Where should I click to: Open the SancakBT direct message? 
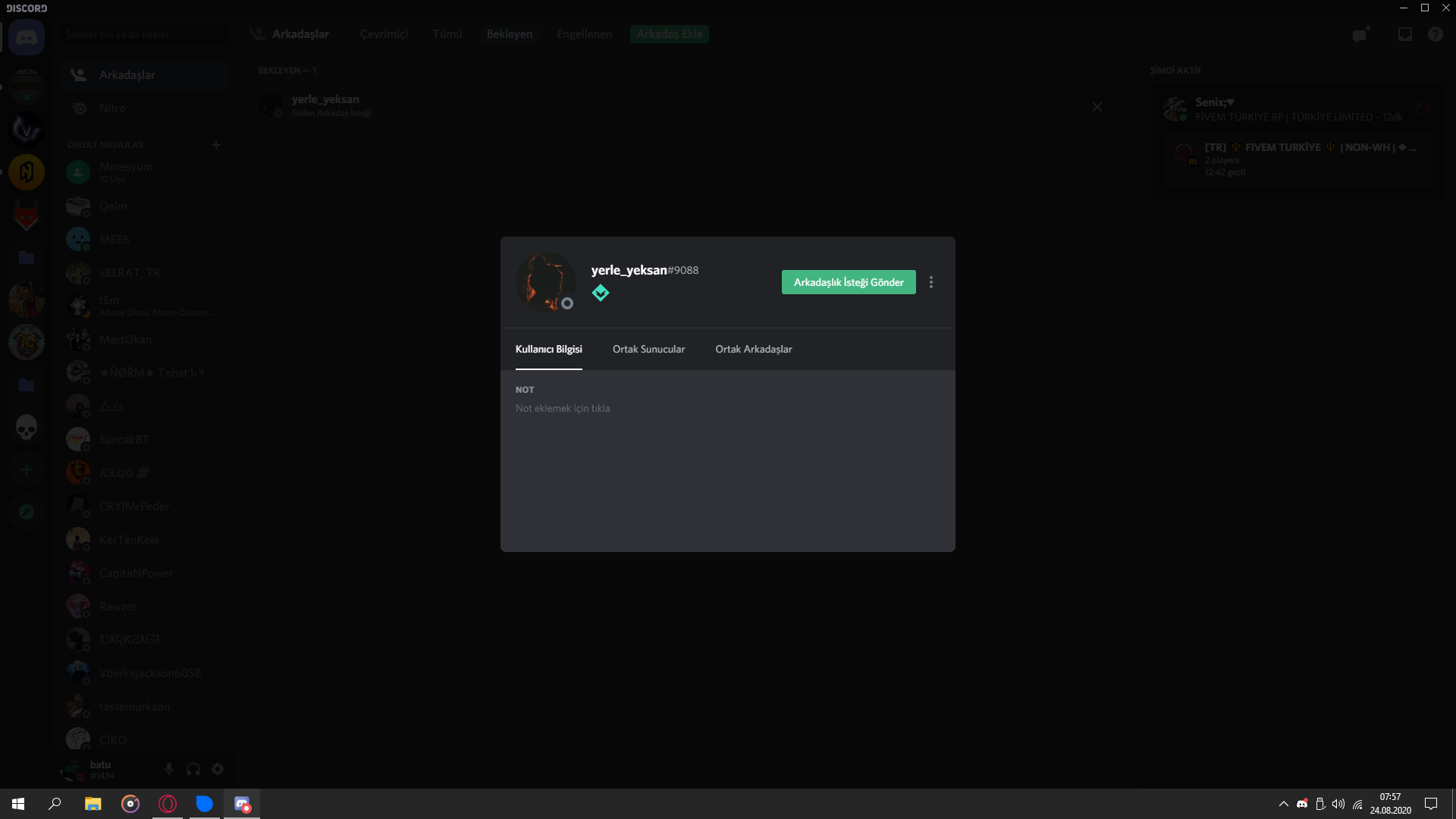pyautogui.click(x=144, y=440)
